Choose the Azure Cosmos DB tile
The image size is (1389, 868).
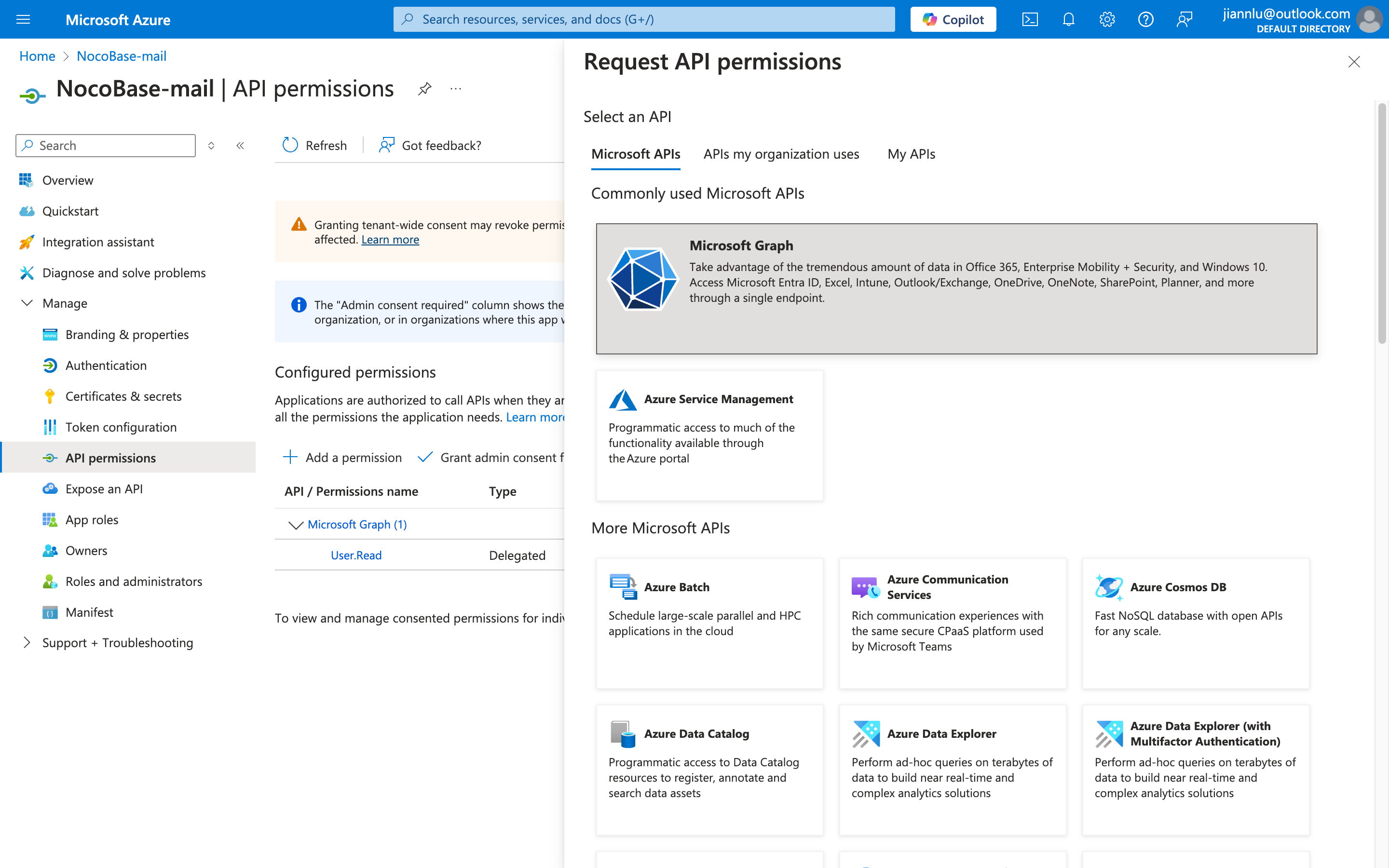(x=1196, y=623)
